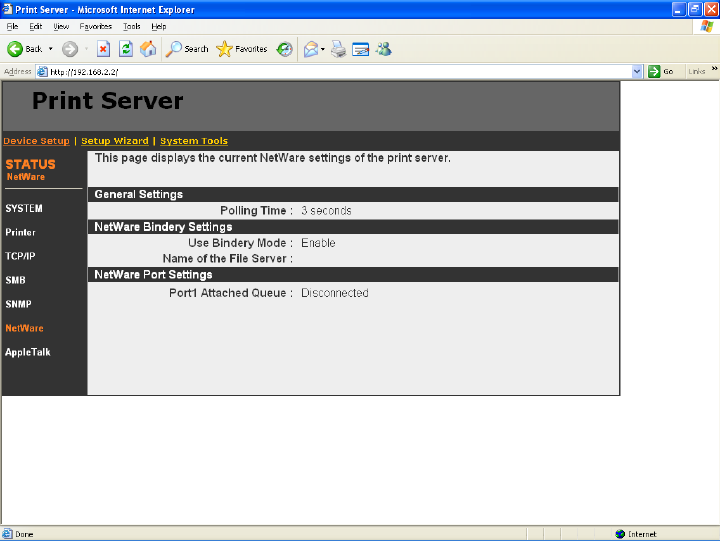The image size is (720, 541).
Task: Open the Tools menu
Action: [x=132, y=26]
